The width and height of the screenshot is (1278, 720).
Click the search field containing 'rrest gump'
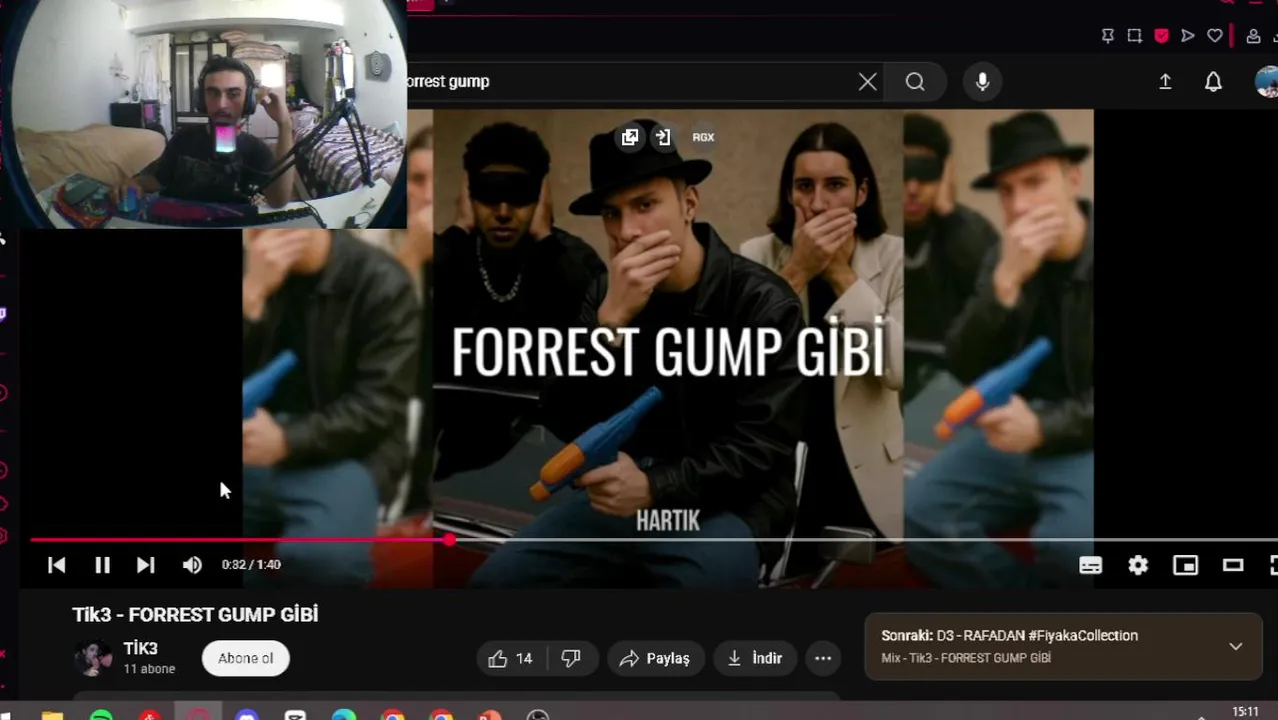click(x=630, y=82)
